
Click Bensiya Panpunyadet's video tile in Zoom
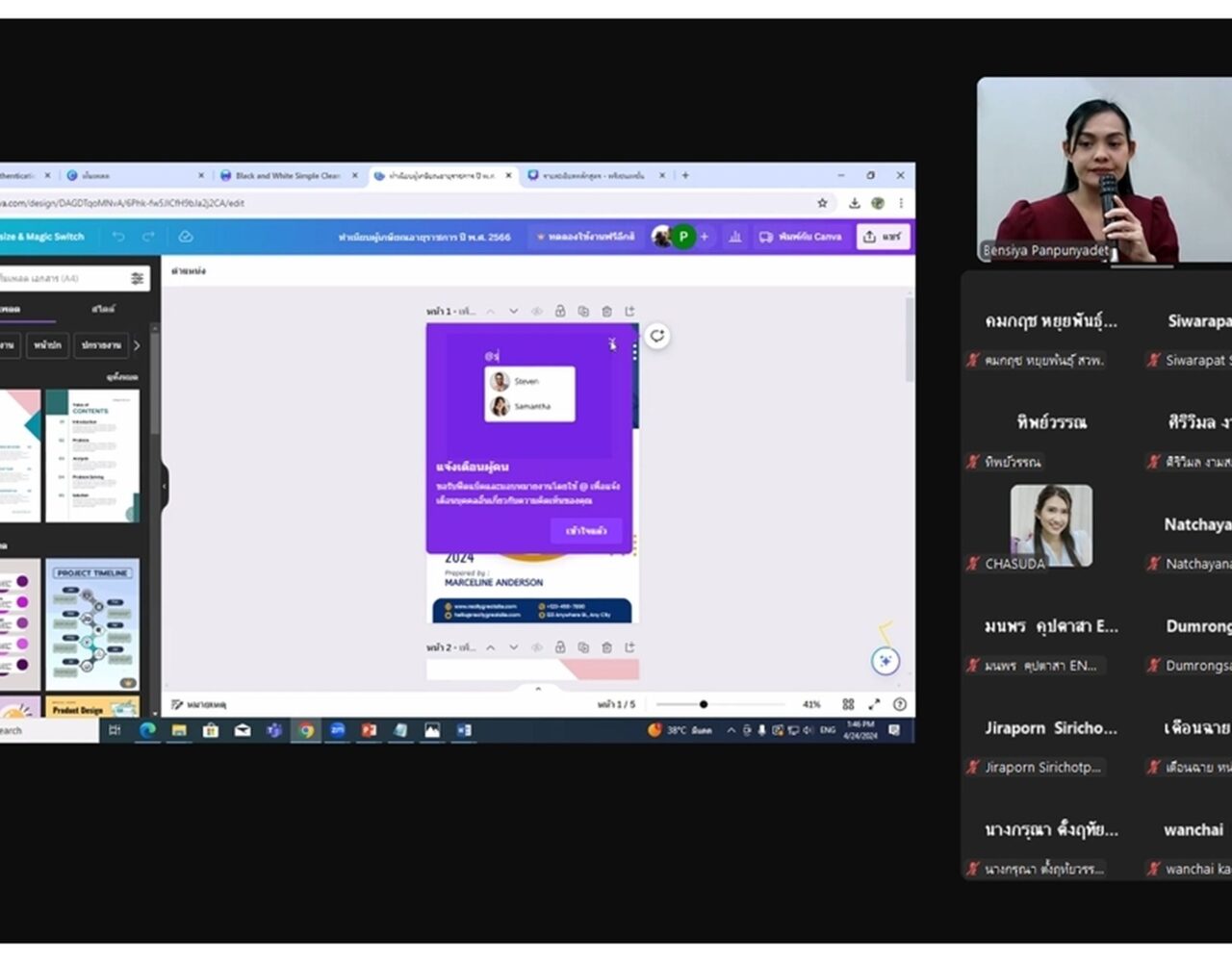tap(1104, 170)
